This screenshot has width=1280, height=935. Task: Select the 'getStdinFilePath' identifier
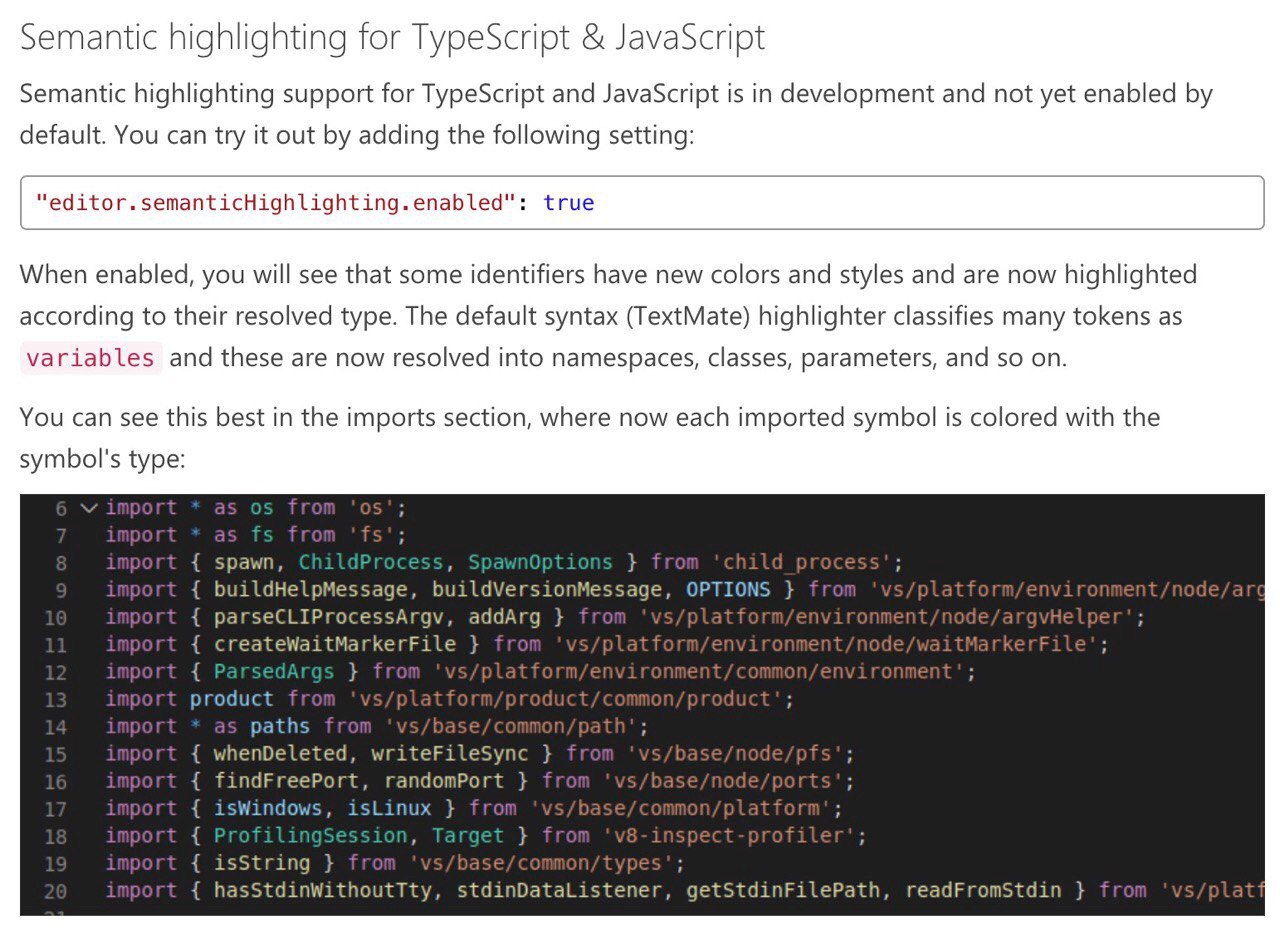pos(783,889)
